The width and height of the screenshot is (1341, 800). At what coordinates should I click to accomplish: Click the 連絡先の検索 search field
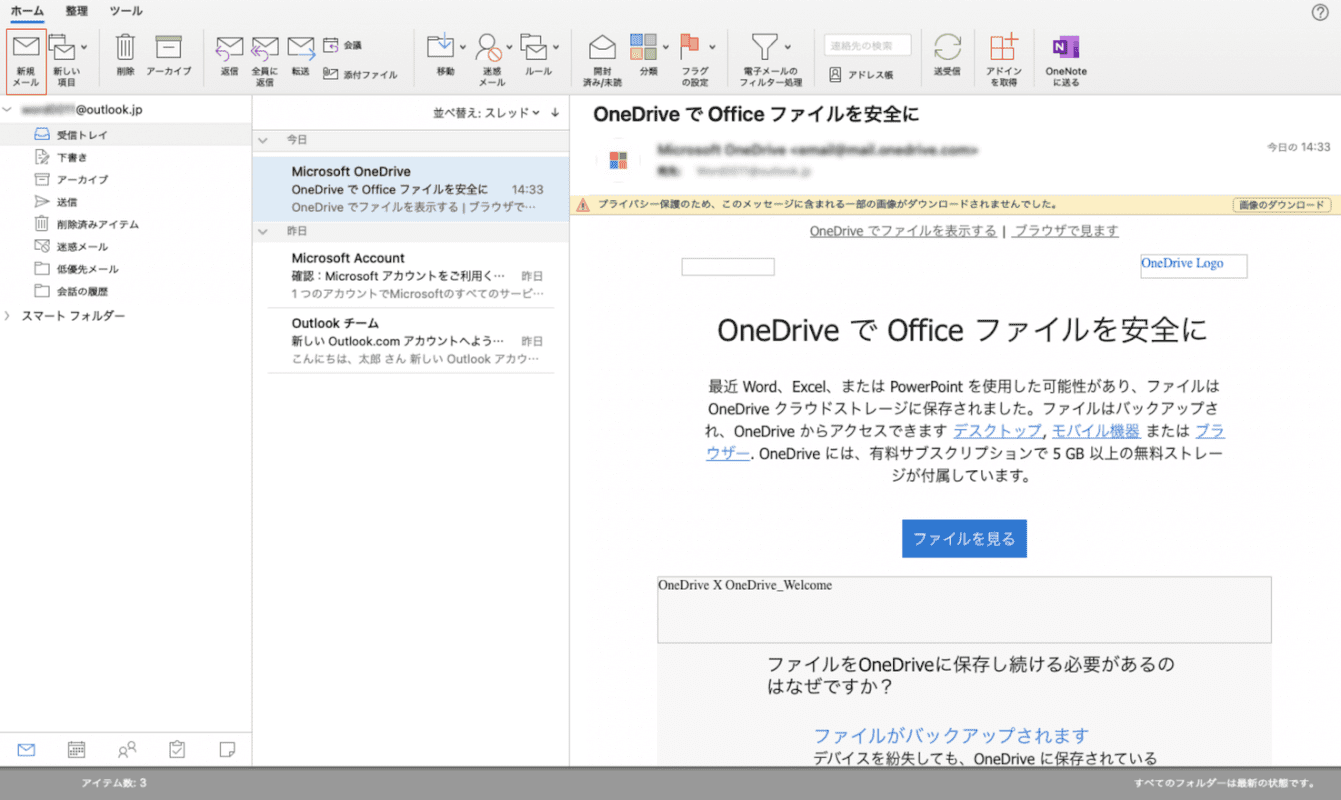pyautogui.click(x=868, y=45)
